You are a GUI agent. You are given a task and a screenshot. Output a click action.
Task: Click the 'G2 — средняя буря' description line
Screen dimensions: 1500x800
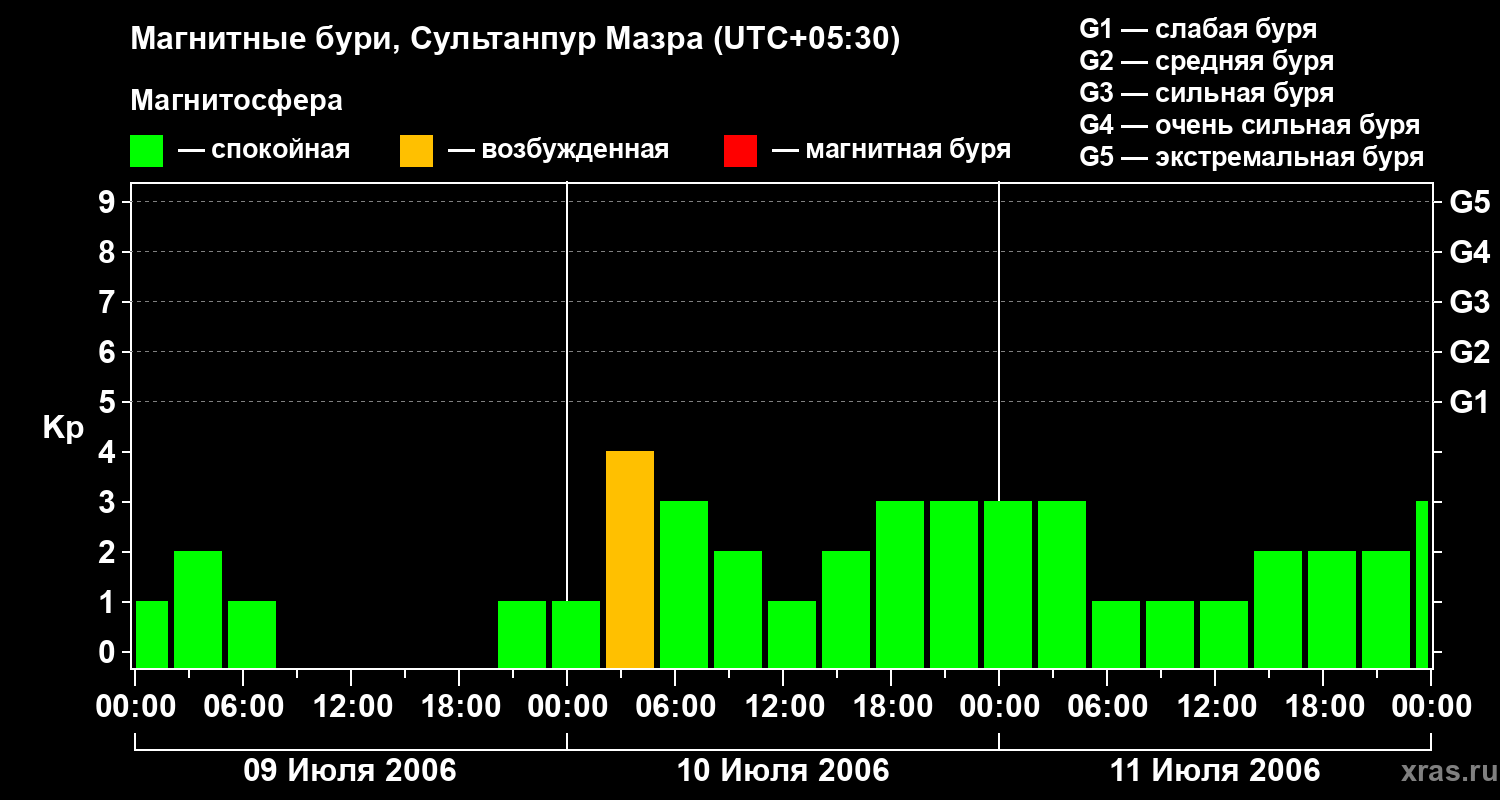tap(1206, 61)
